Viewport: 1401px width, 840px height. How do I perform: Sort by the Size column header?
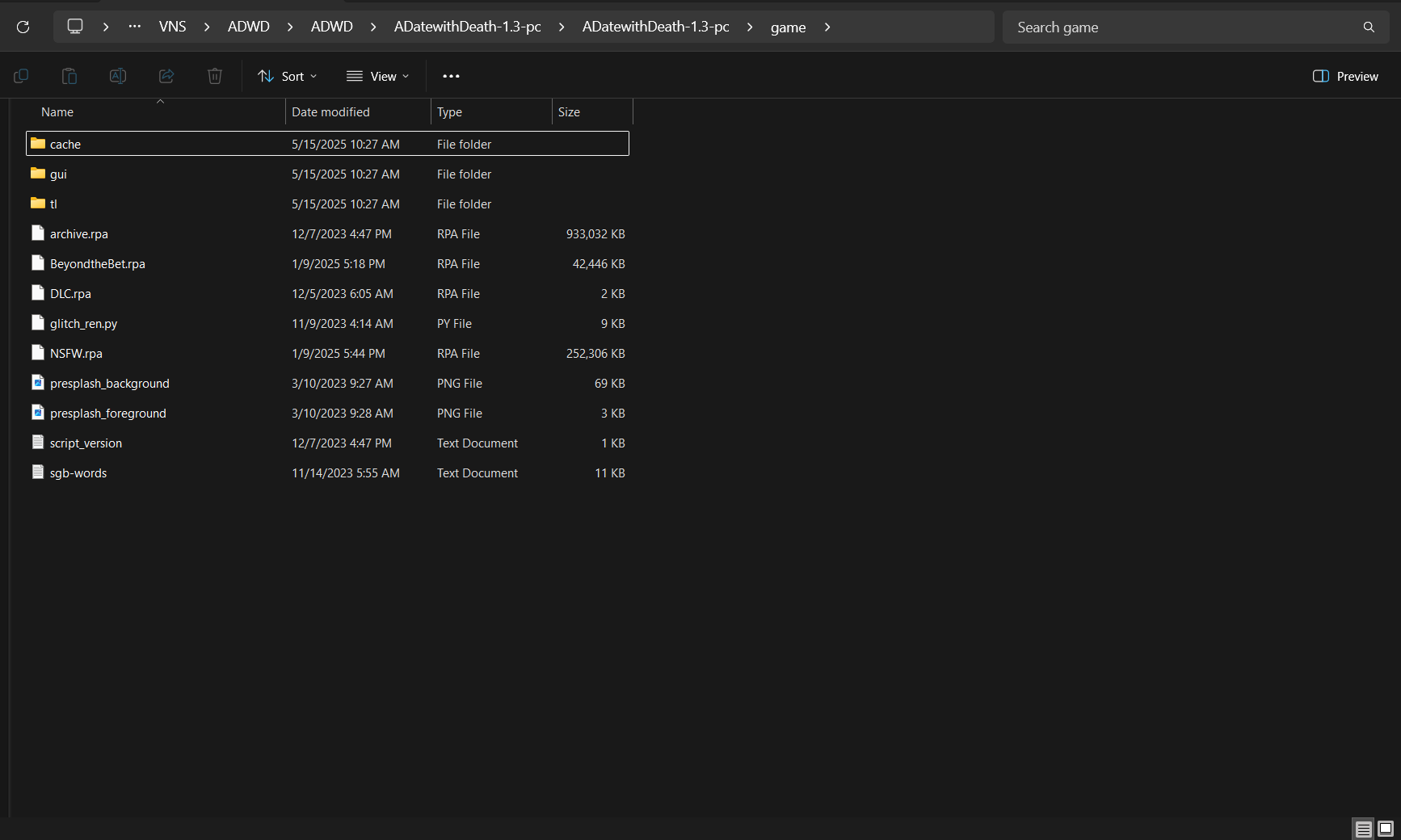click(569, 112)
